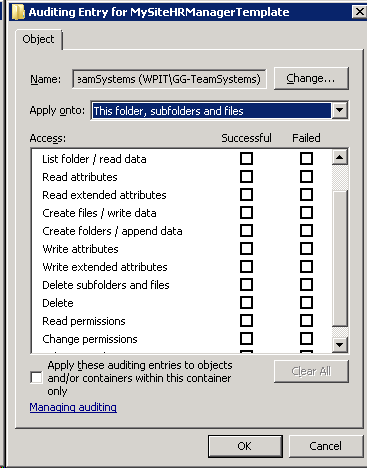Select 'Delete subfolders and files' row text
The image size is (367, 468).
(x=106, y=285)
